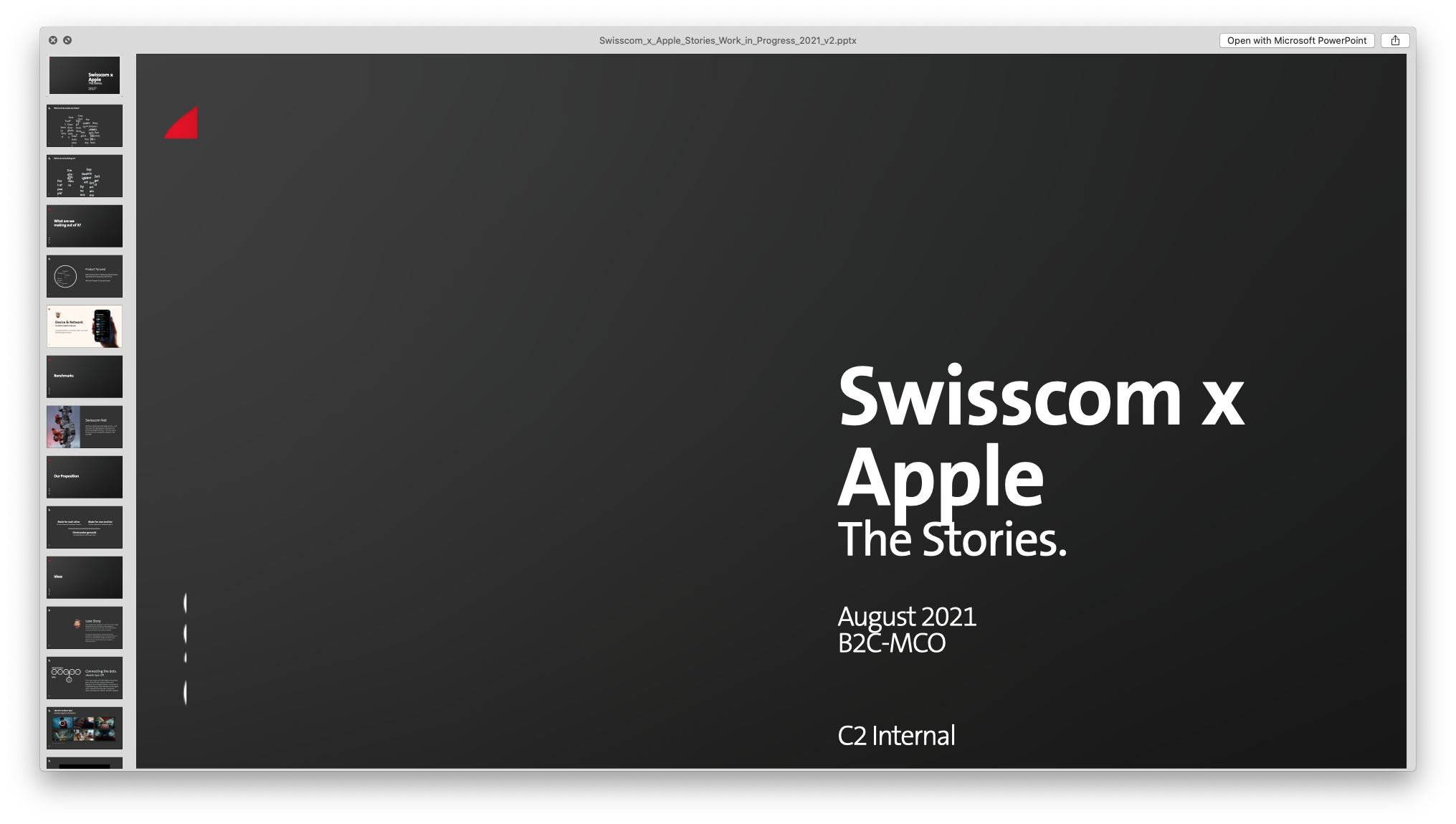Close the Quick Look preview window
The width and height of the screenshot is (1456, 824).
[53, 40]
